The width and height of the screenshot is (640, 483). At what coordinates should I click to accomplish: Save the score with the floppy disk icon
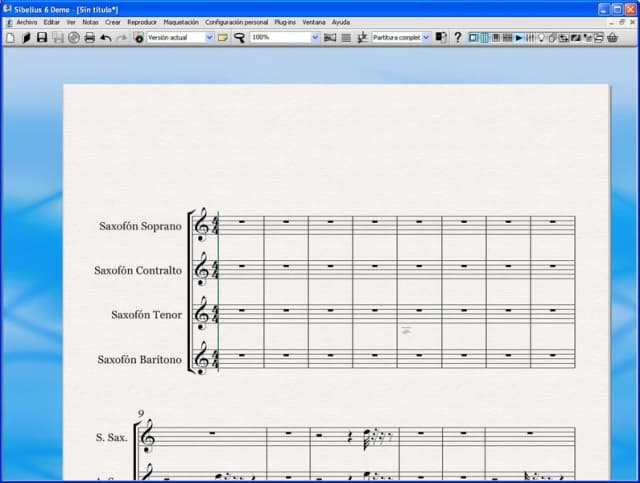pyautogui.click(x=42, y=38)
